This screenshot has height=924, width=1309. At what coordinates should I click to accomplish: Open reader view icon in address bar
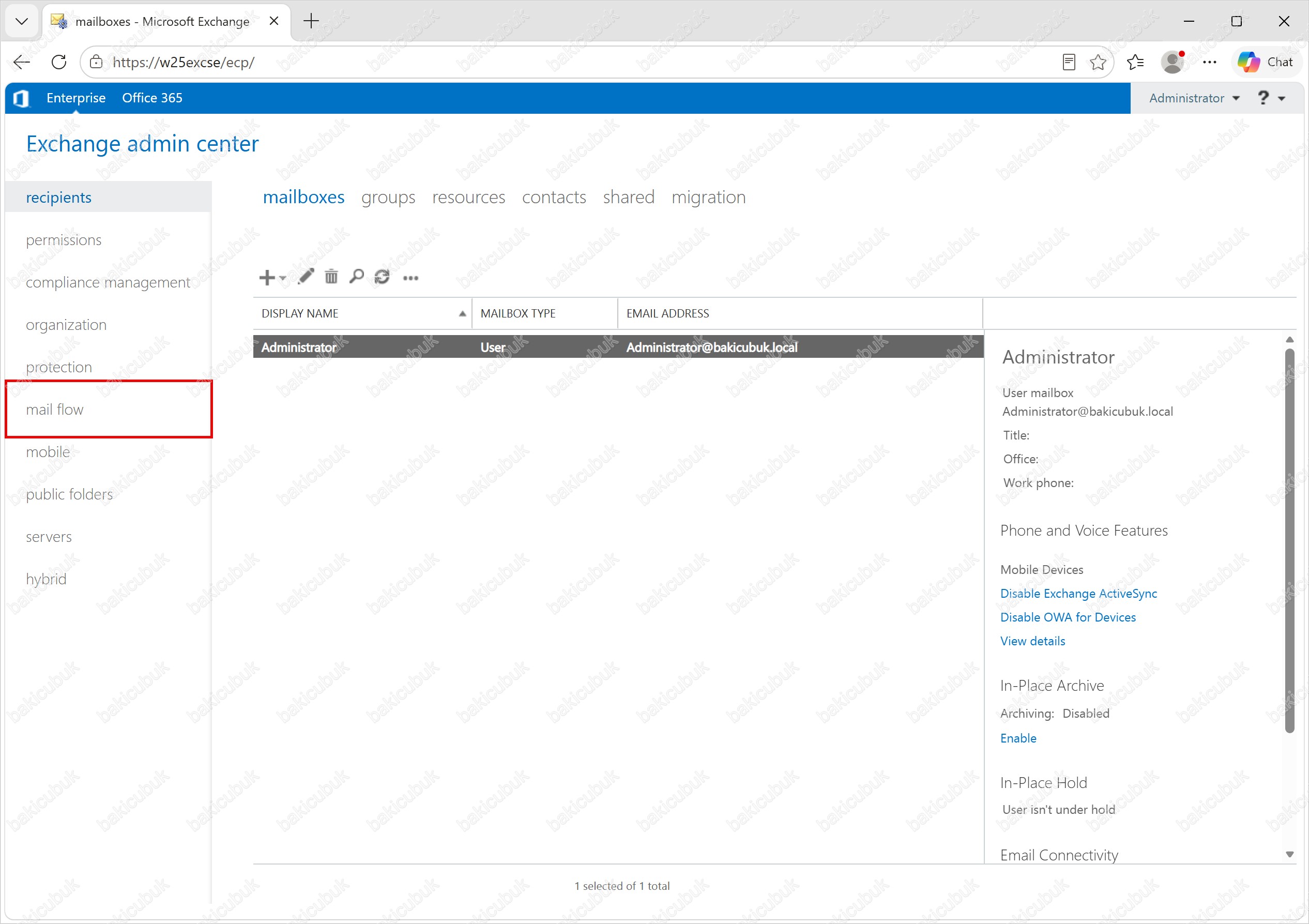1069,62
